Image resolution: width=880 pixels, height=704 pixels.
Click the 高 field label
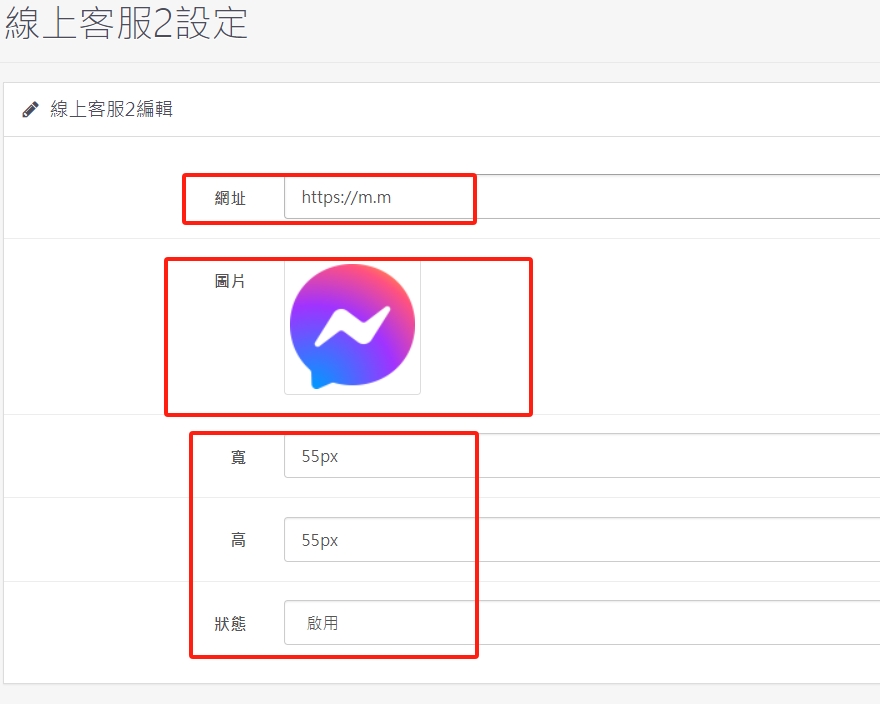(238, 540)
